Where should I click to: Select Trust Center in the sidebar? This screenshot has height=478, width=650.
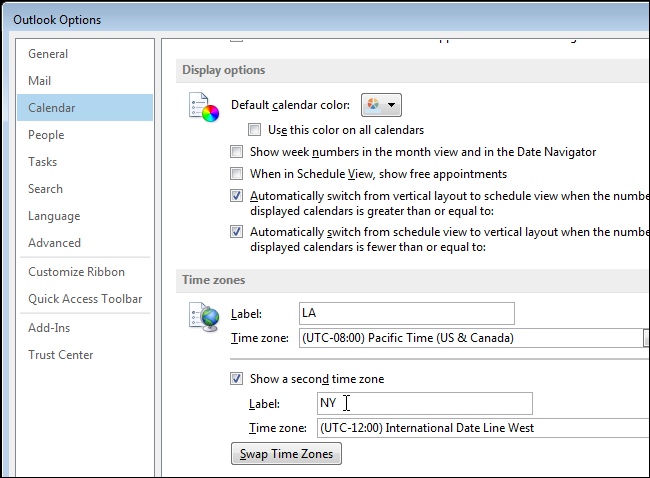[61, 355]
